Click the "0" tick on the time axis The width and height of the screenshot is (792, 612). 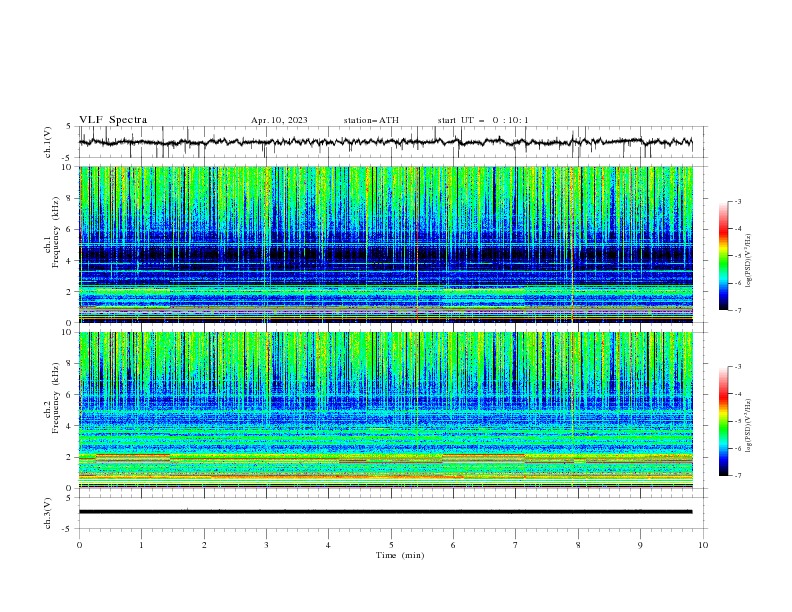(x=79, y=545)
